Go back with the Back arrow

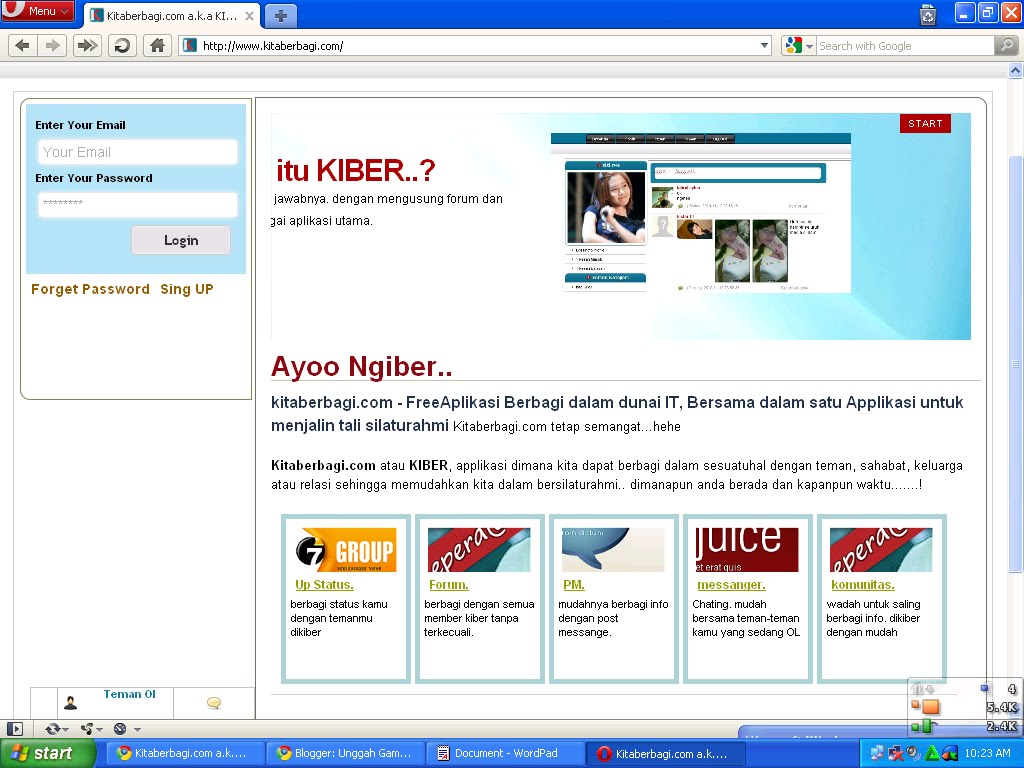click(22, 45)
